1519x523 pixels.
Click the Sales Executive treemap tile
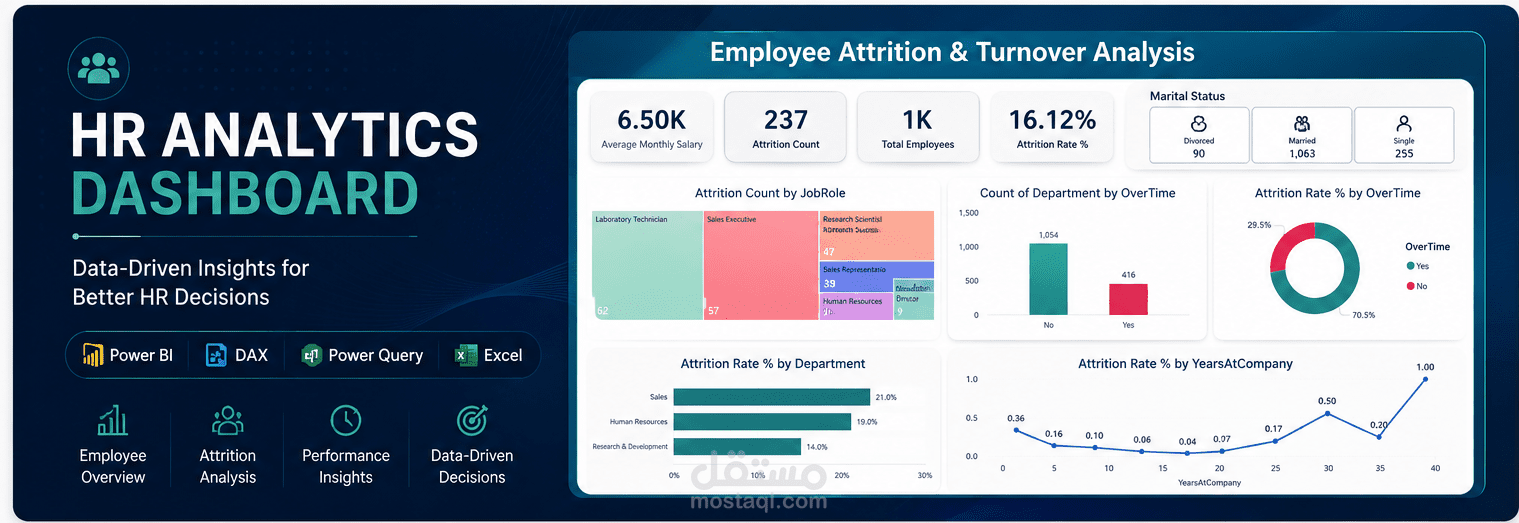point(761,265)
